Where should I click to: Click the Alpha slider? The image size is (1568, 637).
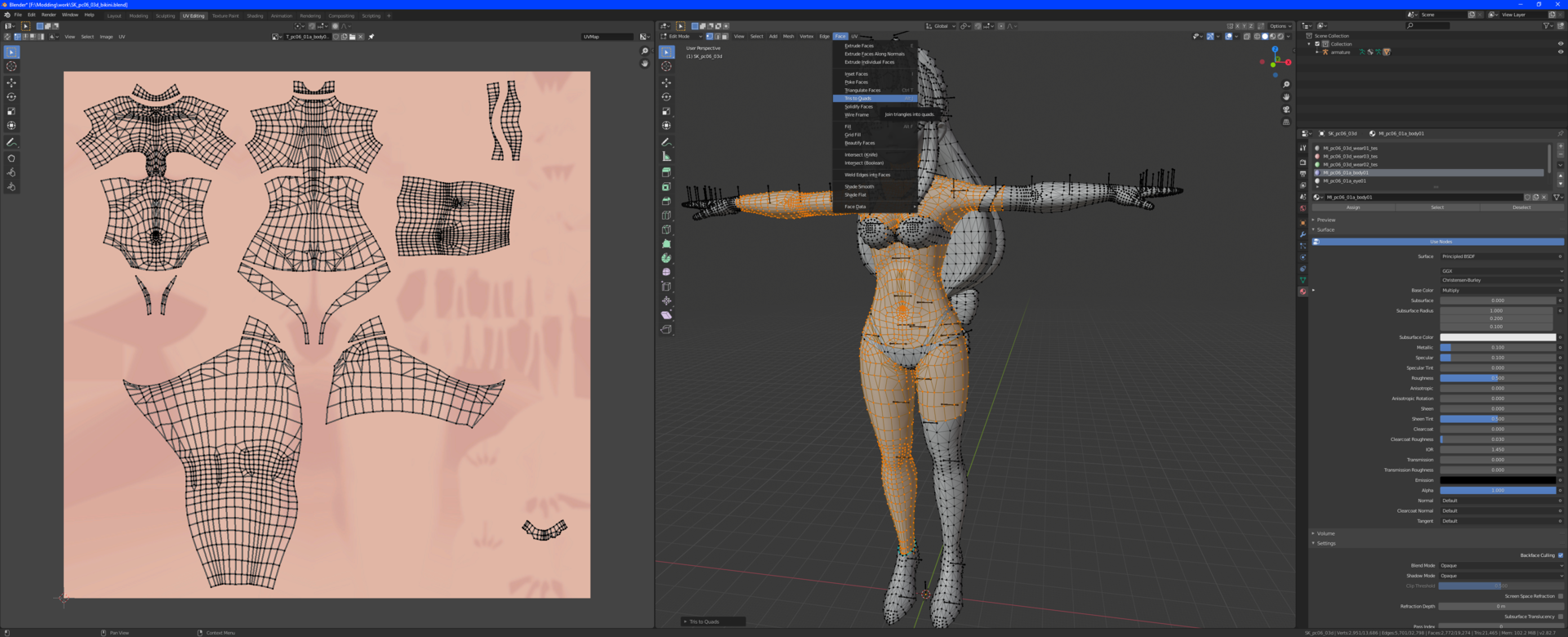click(x=1498, y=490)
